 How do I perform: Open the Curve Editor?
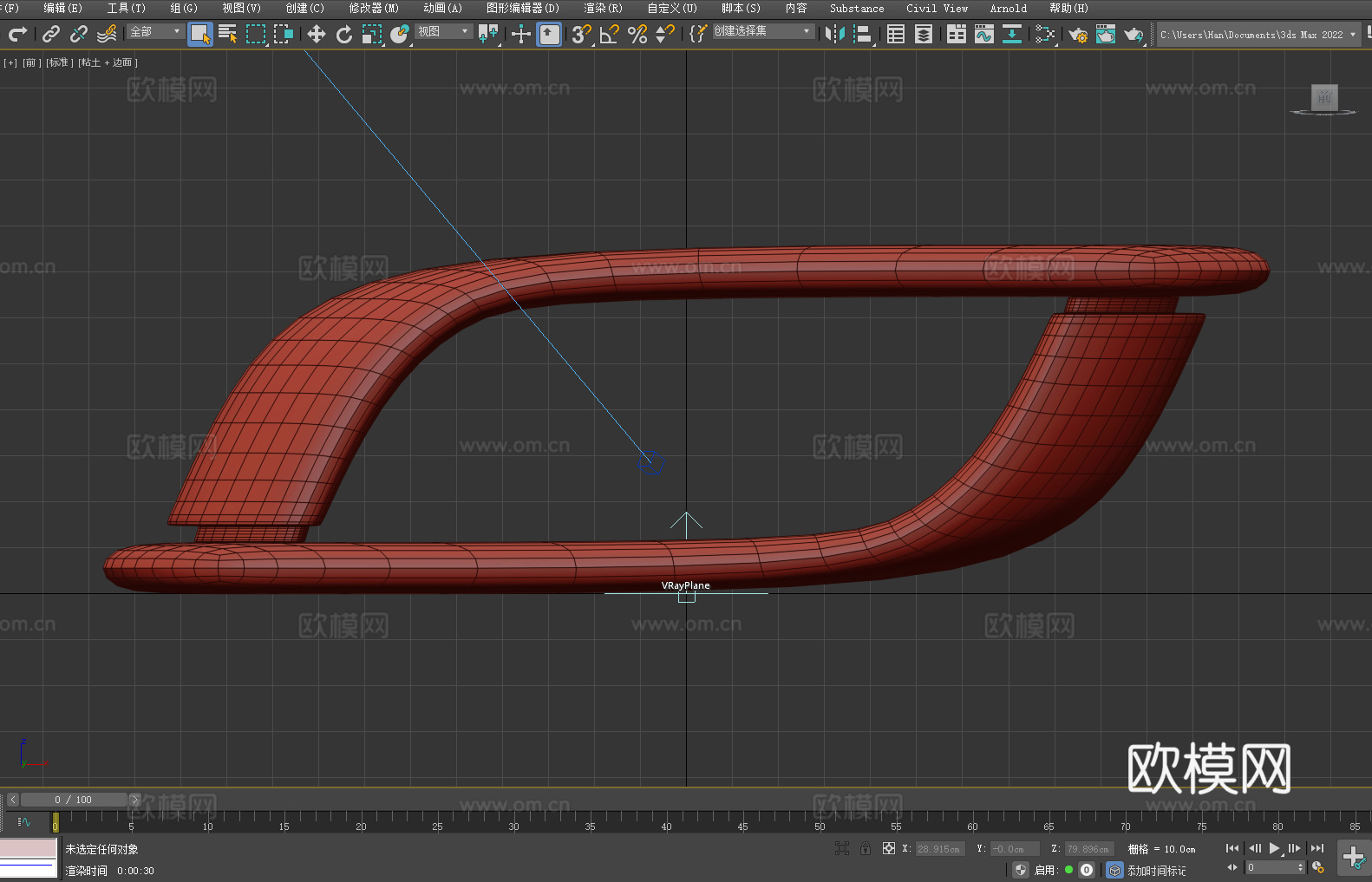point(984,34)
